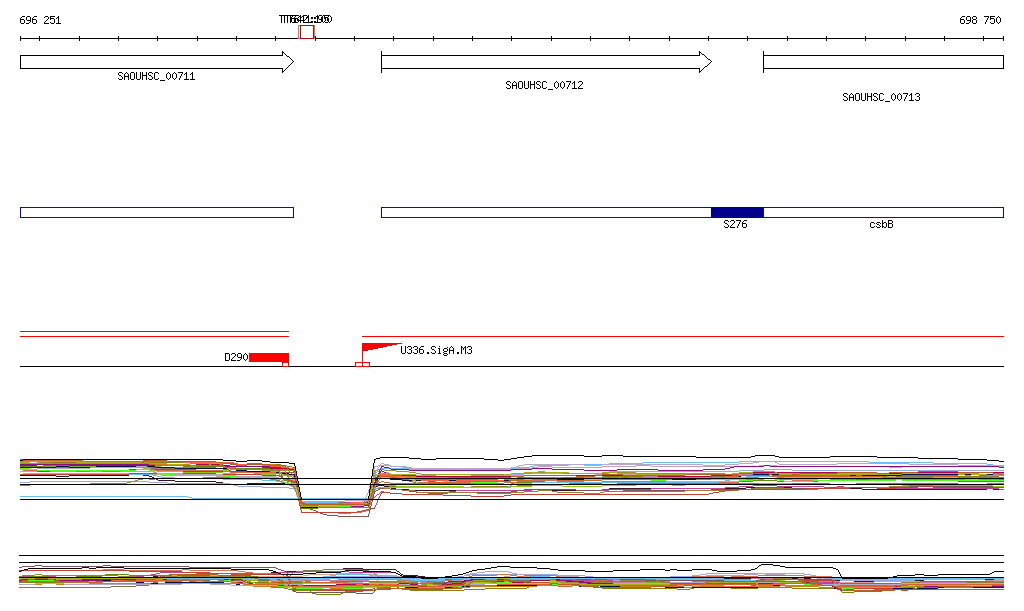Click the SAOUHSC_00711 gene arrow
Image resolution: width=1024 pixels, height=611 pixels.
click(x=157, y=62)
